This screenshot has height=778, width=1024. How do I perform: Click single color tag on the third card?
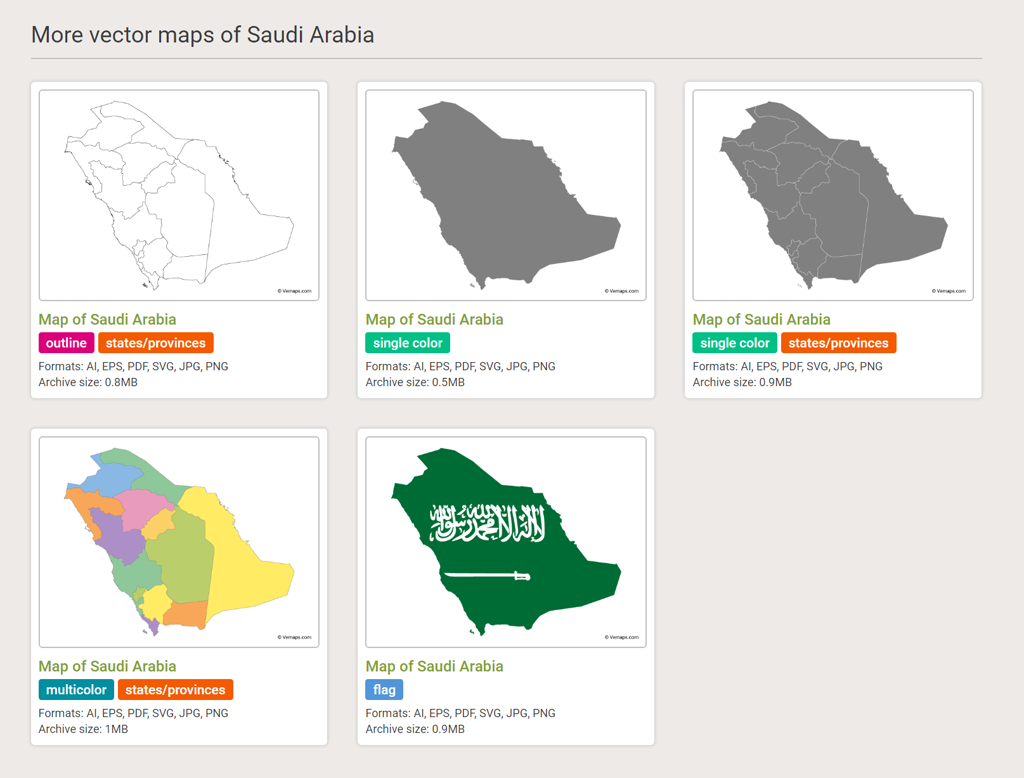pos(735,343)
